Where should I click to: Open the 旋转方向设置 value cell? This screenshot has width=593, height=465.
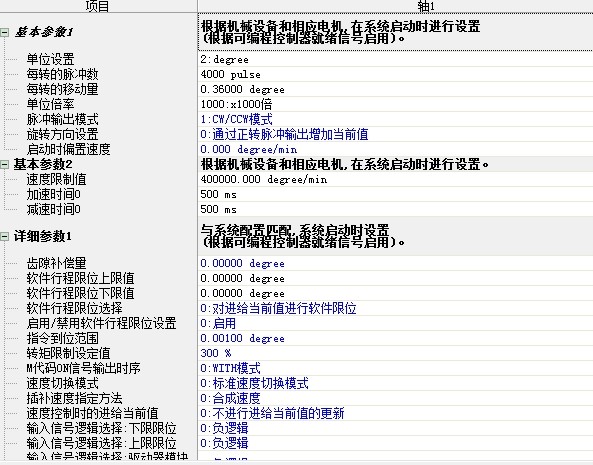[x=395, y=134]
